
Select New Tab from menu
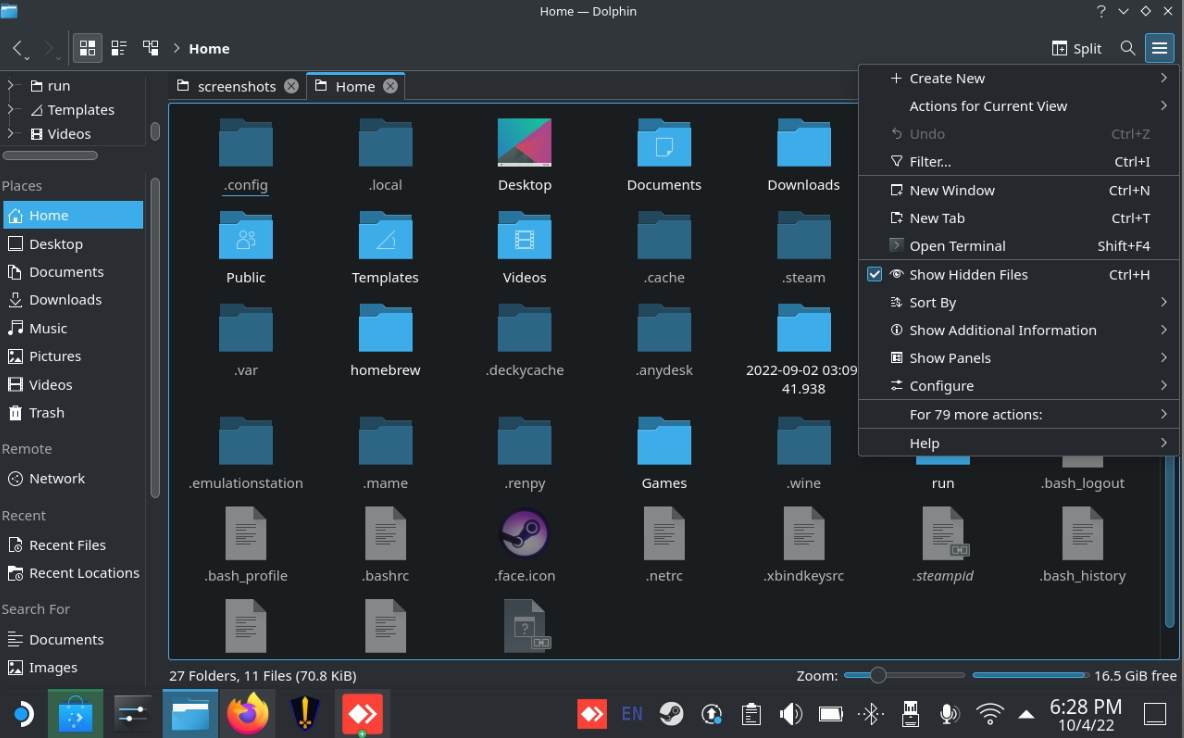click(937, 218)
